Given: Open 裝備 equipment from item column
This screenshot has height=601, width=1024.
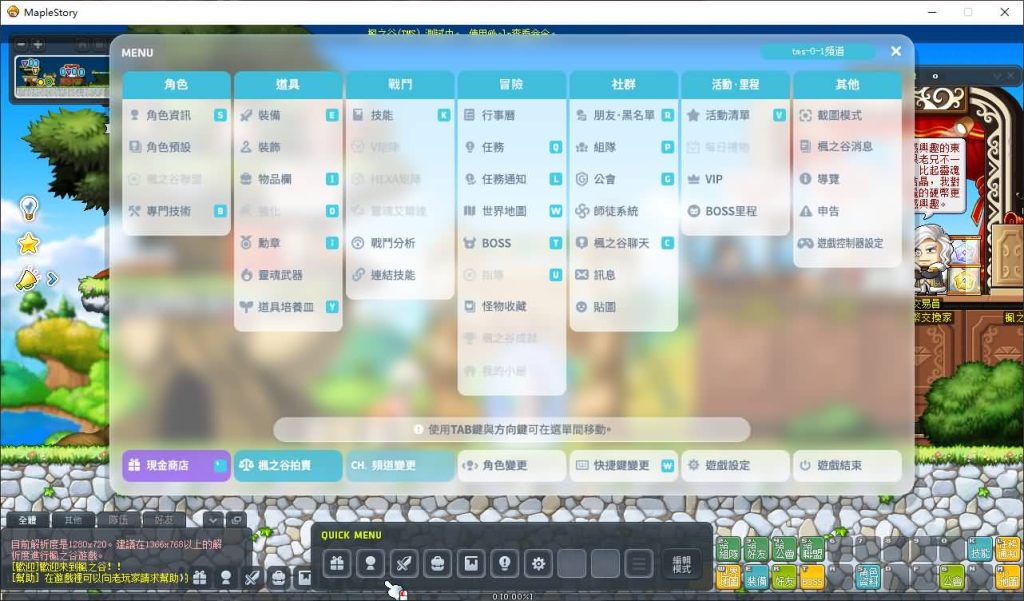Looking at the screenshot, I should pyautogui.click(x=288, y=115).
